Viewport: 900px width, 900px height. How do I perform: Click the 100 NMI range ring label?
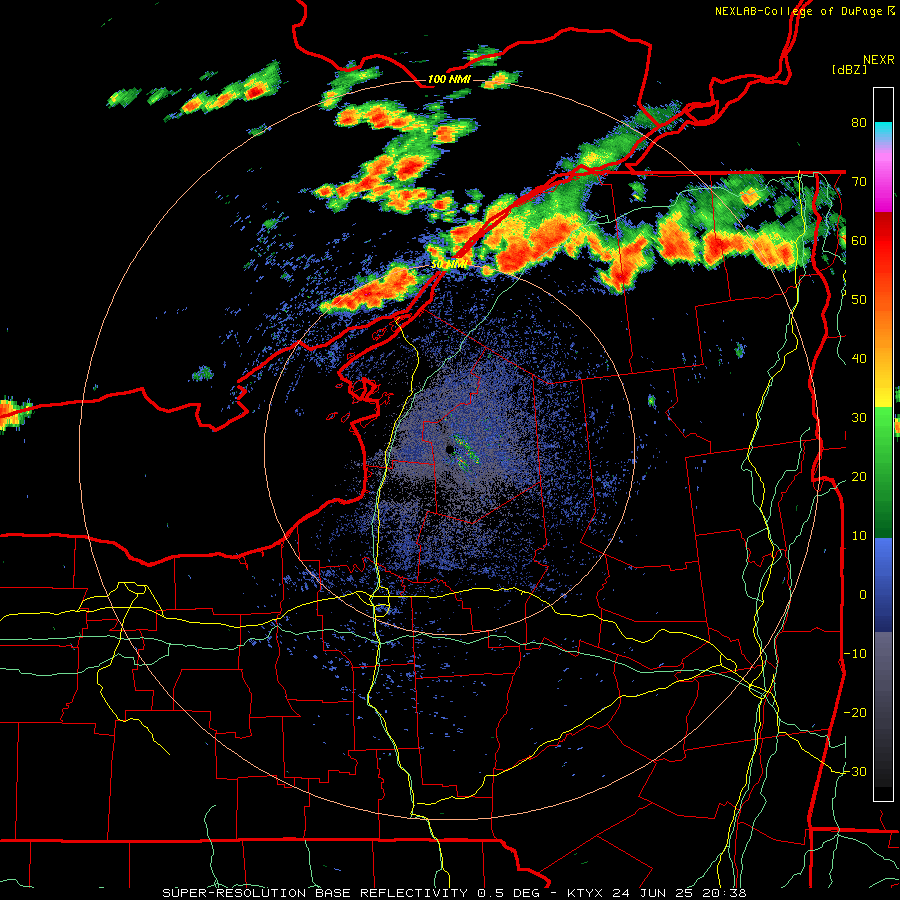click(x=449, y=79)
